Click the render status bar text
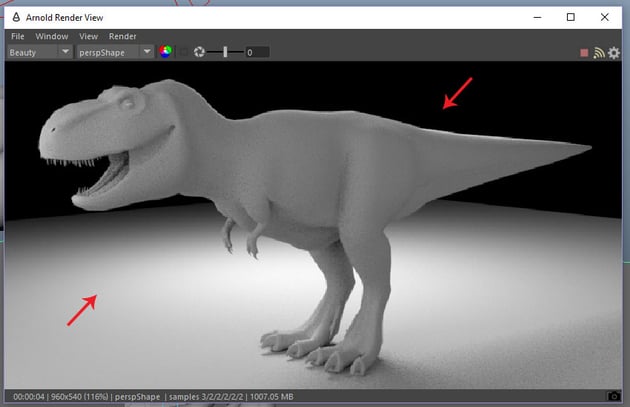This screenshot has height=407, width=630. click(150, 396)
